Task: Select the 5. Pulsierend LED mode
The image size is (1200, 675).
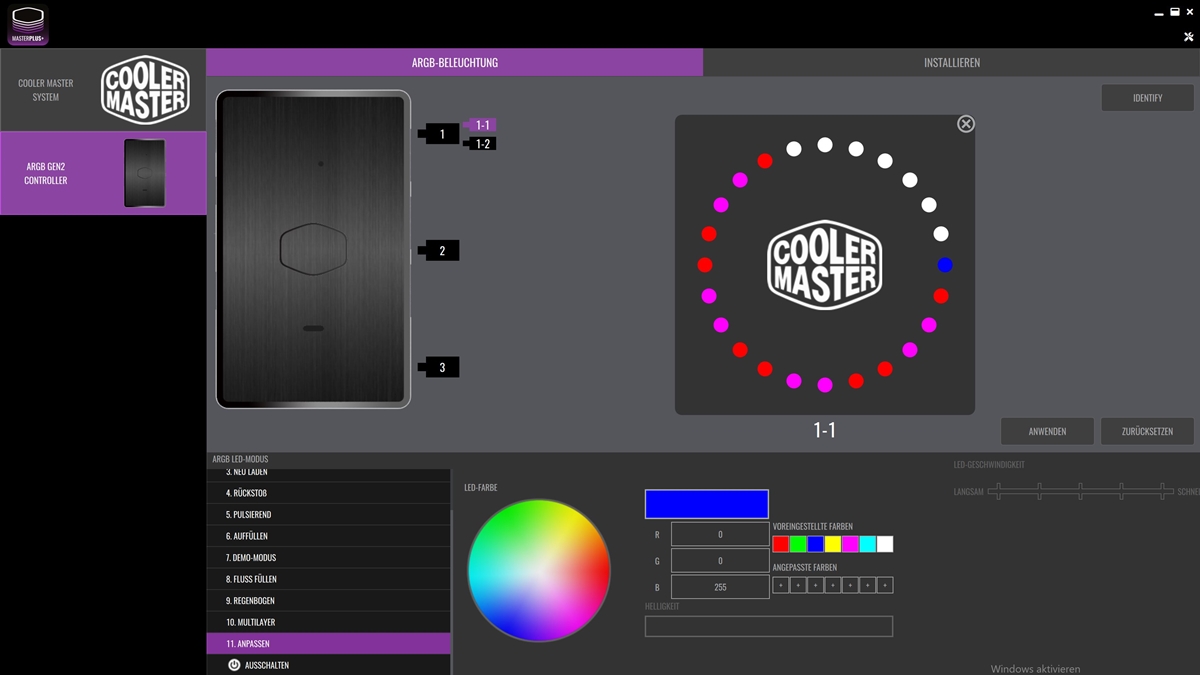Action: pyautogui.click(x=329, y=514)
